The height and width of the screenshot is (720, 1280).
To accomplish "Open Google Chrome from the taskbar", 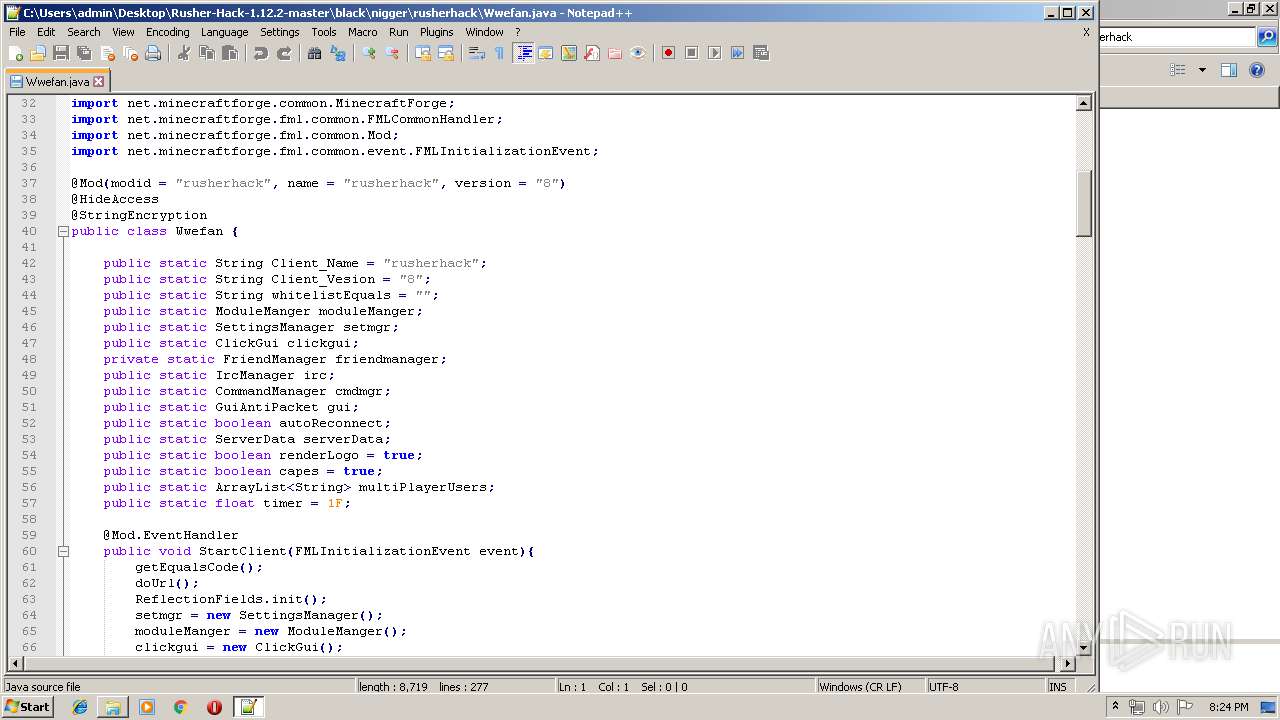I will click(180, 707).
